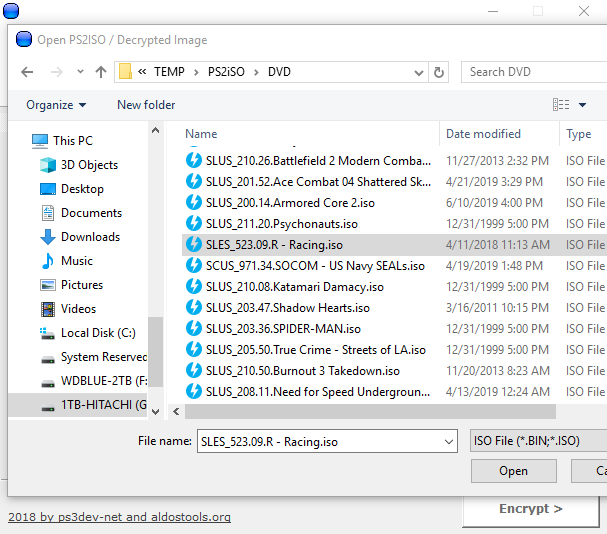Sort by Date modified column
This screenshot has height=534, width=607.
(483, 134)
